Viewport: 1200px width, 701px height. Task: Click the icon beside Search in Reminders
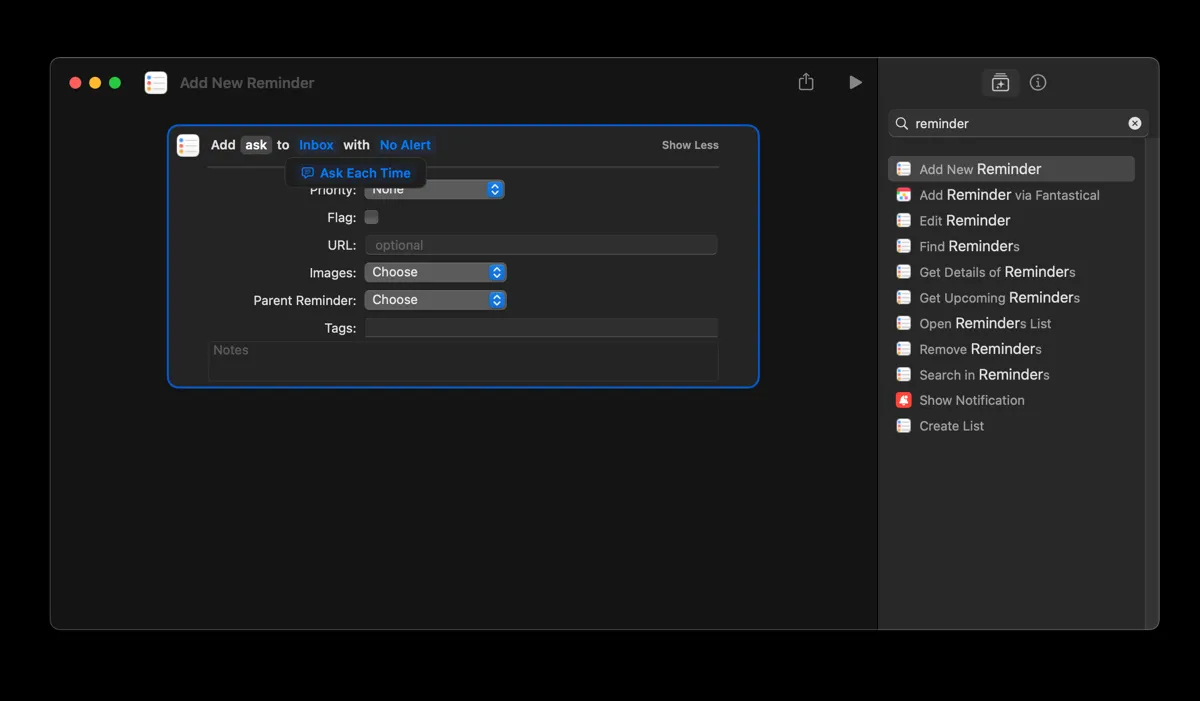coord(903,375)
